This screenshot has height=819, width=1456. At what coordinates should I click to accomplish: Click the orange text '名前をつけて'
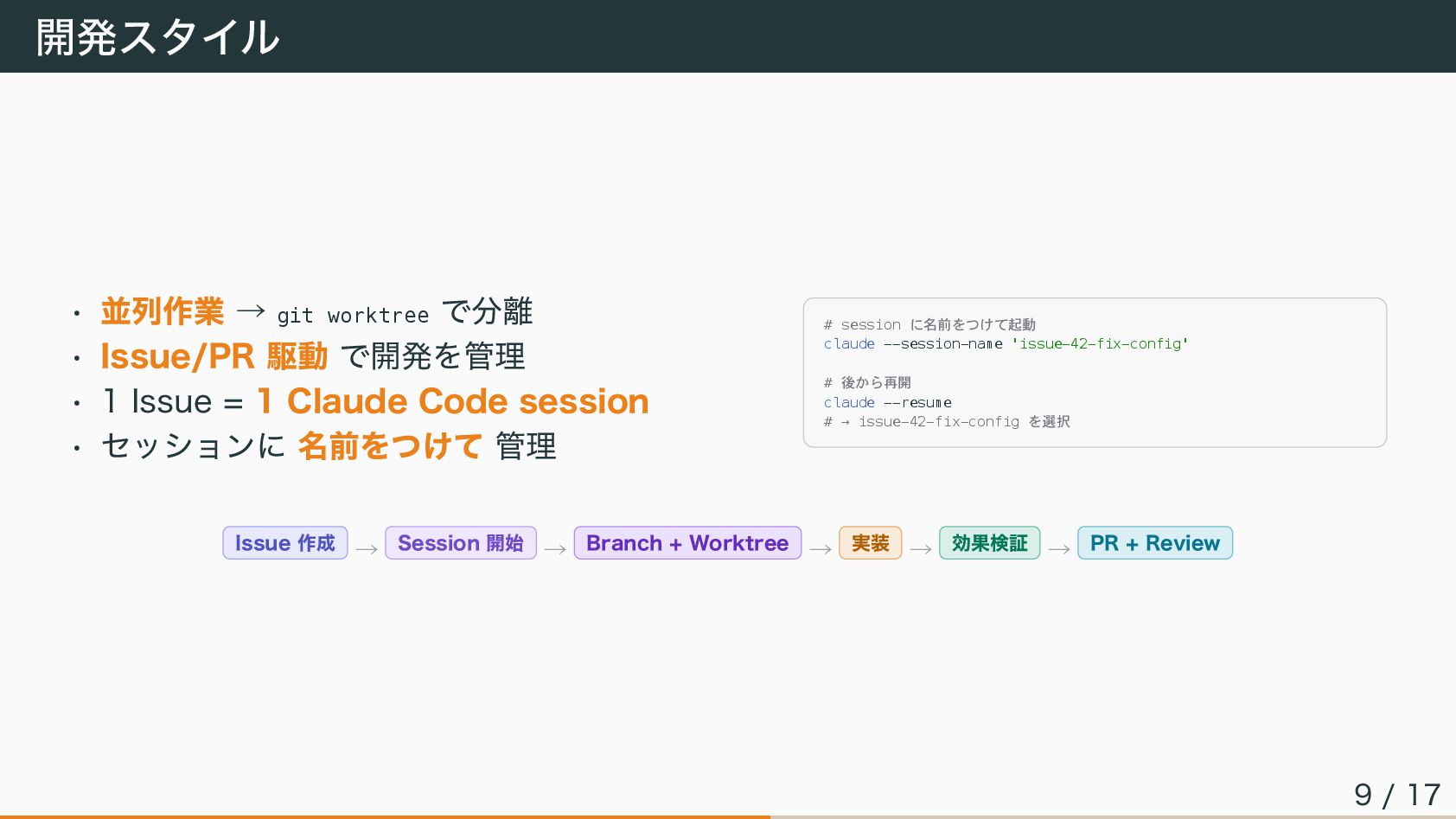coord(390,446)
